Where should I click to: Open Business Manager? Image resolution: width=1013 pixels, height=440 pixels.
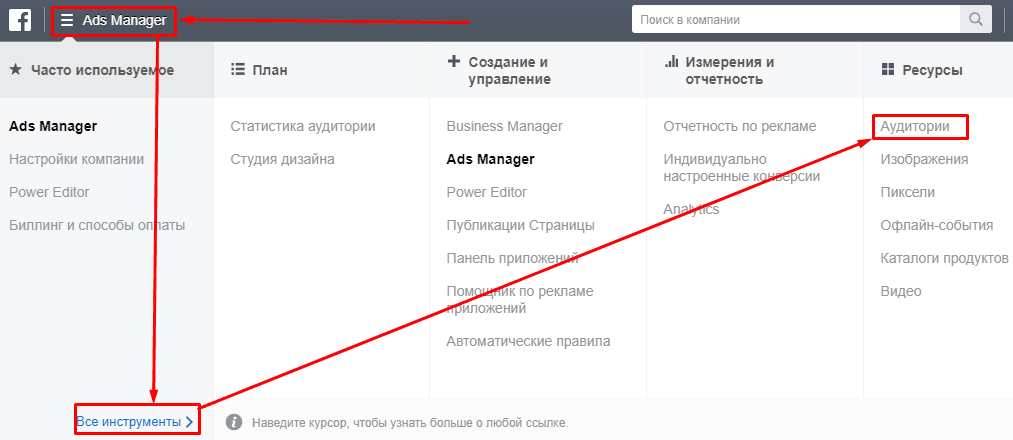pos(505,126)
